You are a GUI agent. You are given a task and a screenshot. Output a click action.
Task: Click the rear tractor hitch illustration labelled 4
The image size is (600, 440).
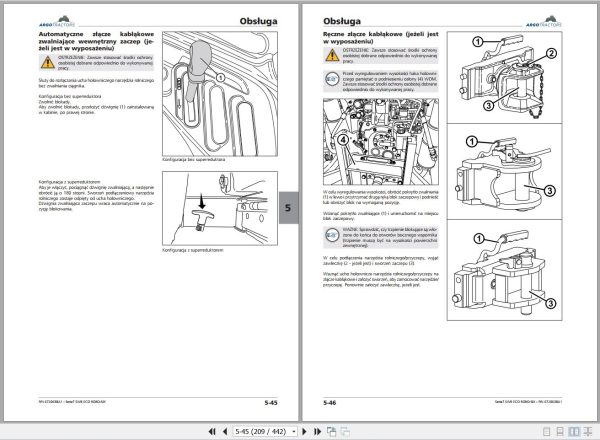[x=381, y=142]
